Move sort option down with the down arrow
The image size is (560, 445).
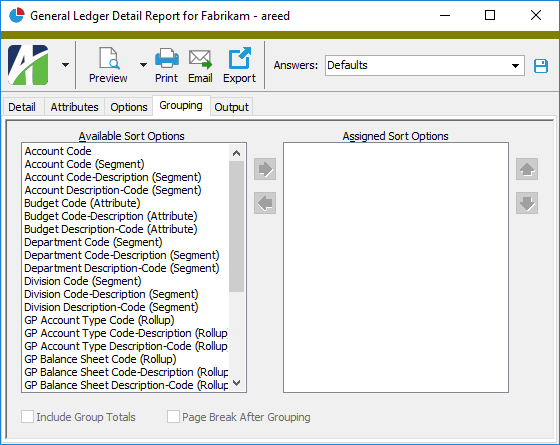click(x=527, y=203)
